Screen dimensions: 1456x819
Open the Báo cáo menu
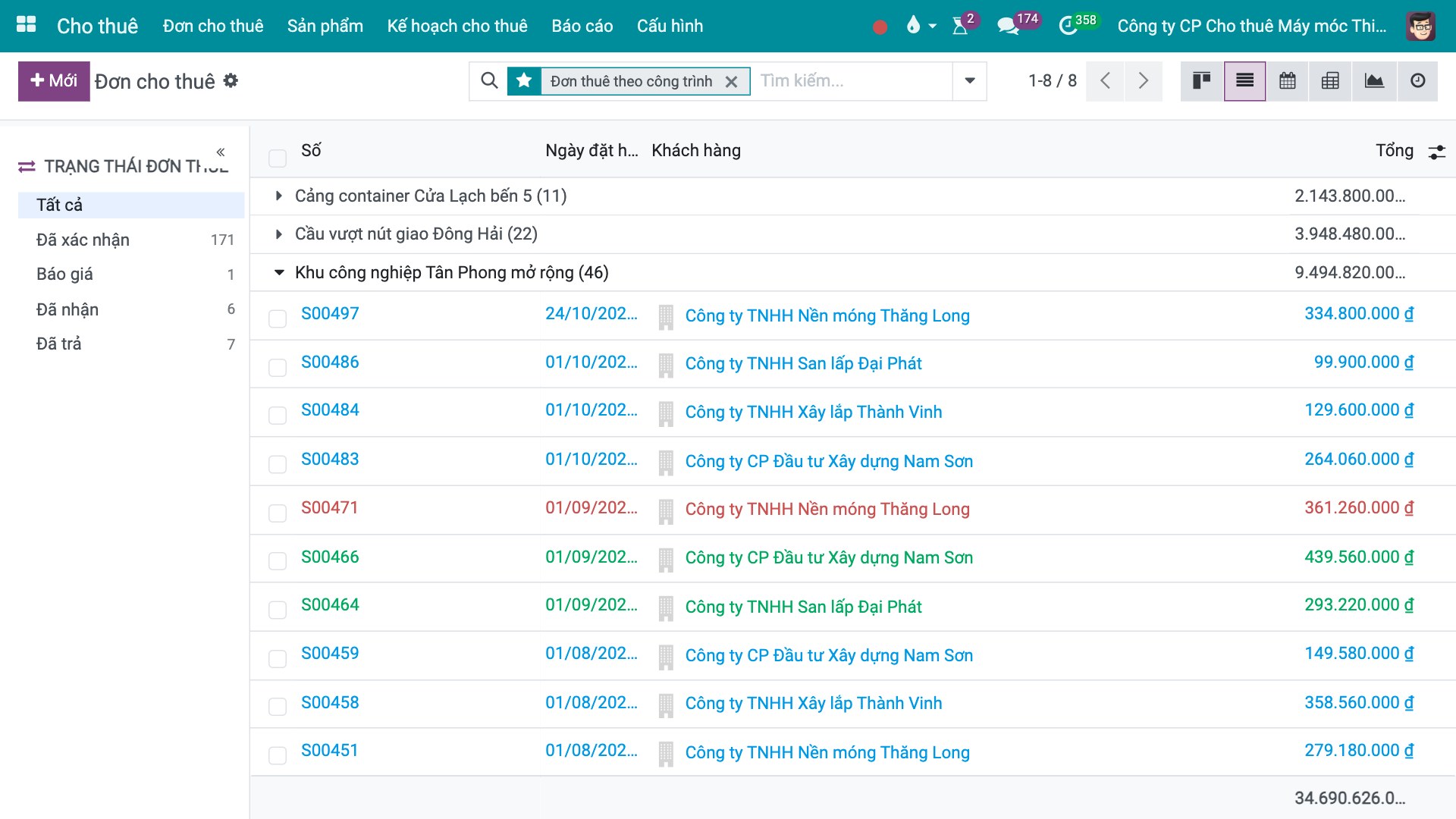(x=582, y=26)
